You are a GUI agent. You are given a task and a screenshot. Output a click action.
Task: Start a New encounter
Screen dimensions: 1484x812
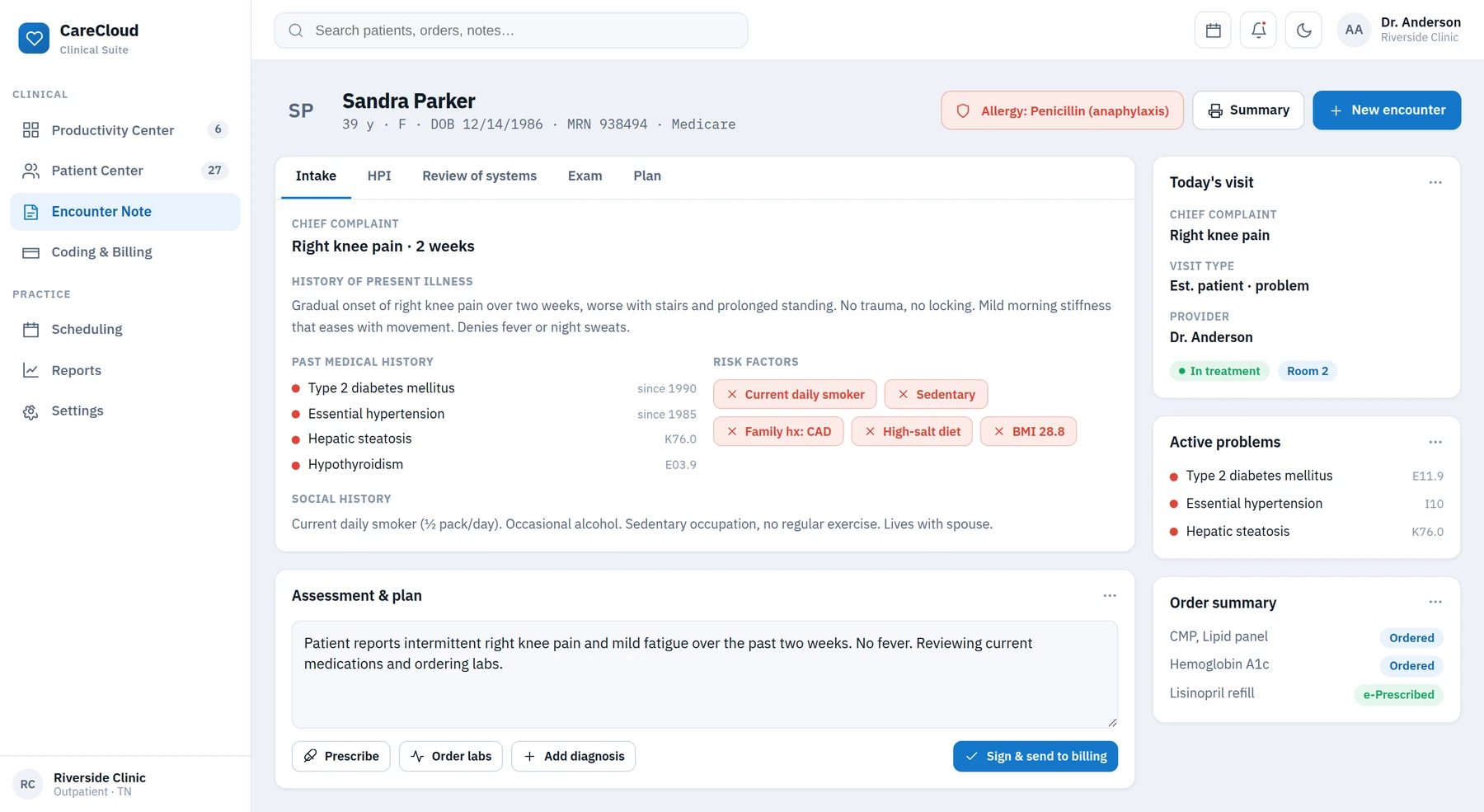point(1387,110)
